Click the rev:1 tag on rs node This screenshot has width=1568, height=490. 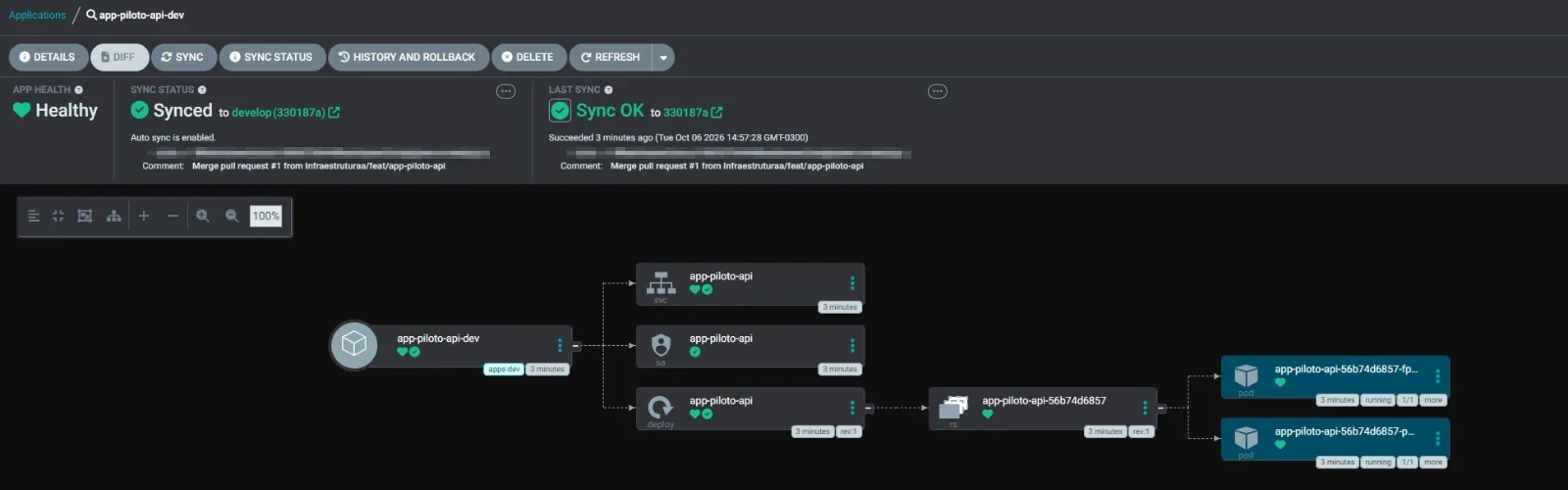pyautogui.click(x=1141, y=431)
